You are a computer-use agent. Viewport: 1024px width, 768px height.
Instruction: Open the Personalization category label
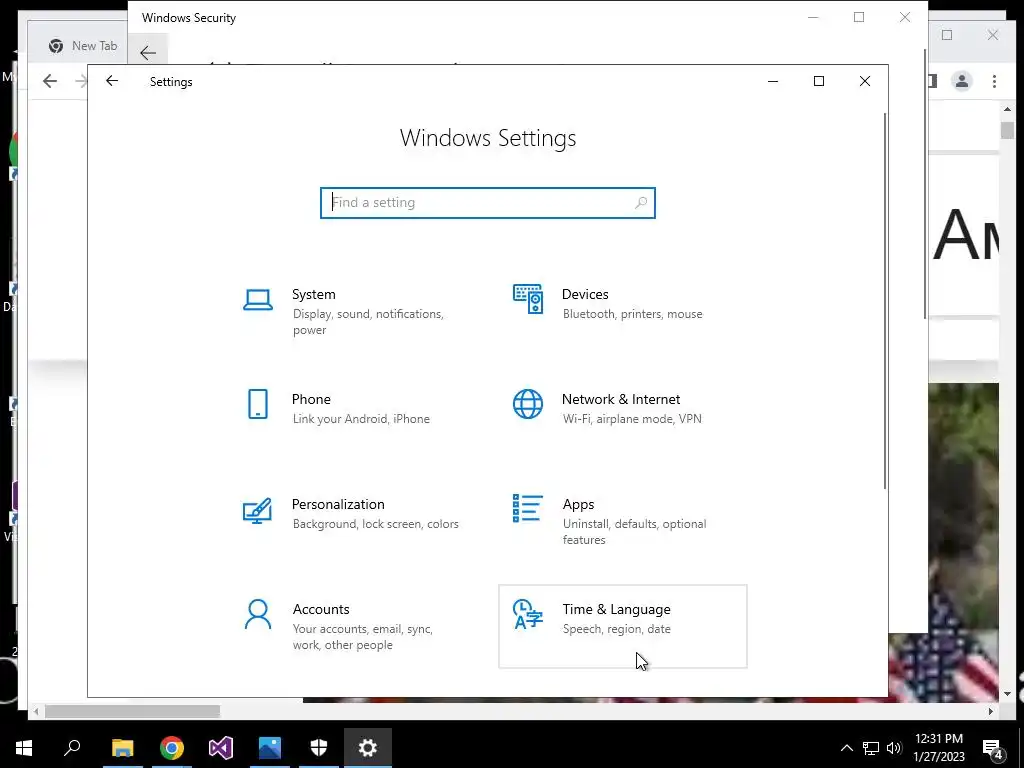[338, 504]
